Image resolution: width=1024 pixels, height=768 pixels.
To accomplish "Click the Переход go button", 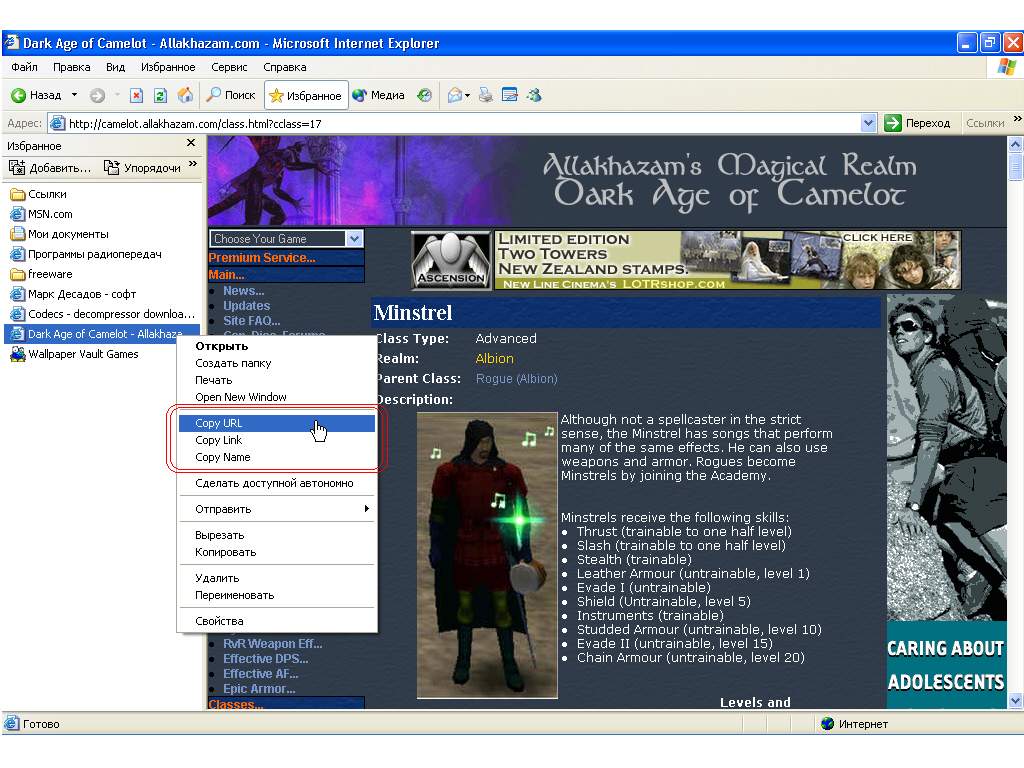I will click(918, 123).
